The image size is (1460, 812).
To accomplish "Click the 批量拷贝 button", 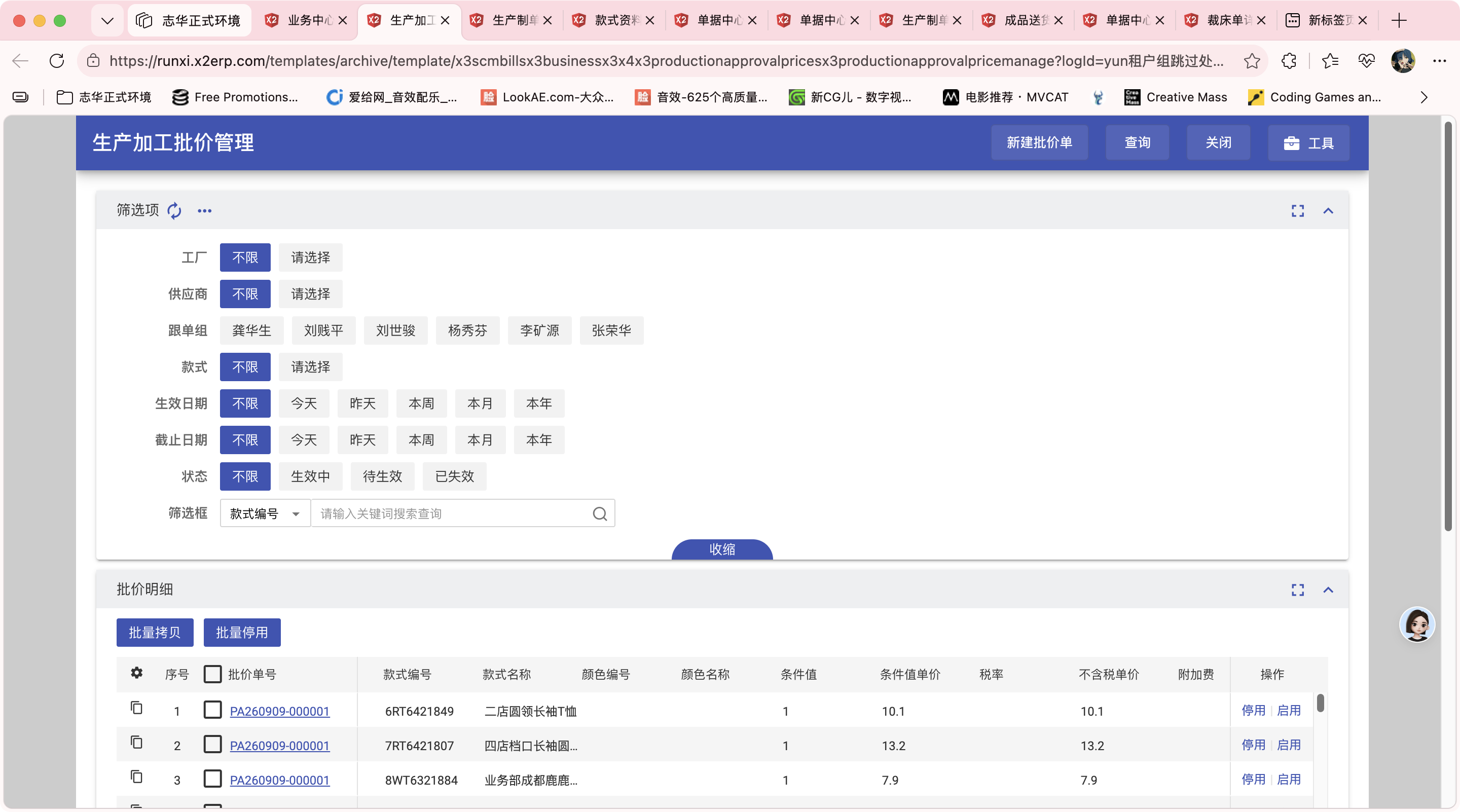I will coord(155,633).
